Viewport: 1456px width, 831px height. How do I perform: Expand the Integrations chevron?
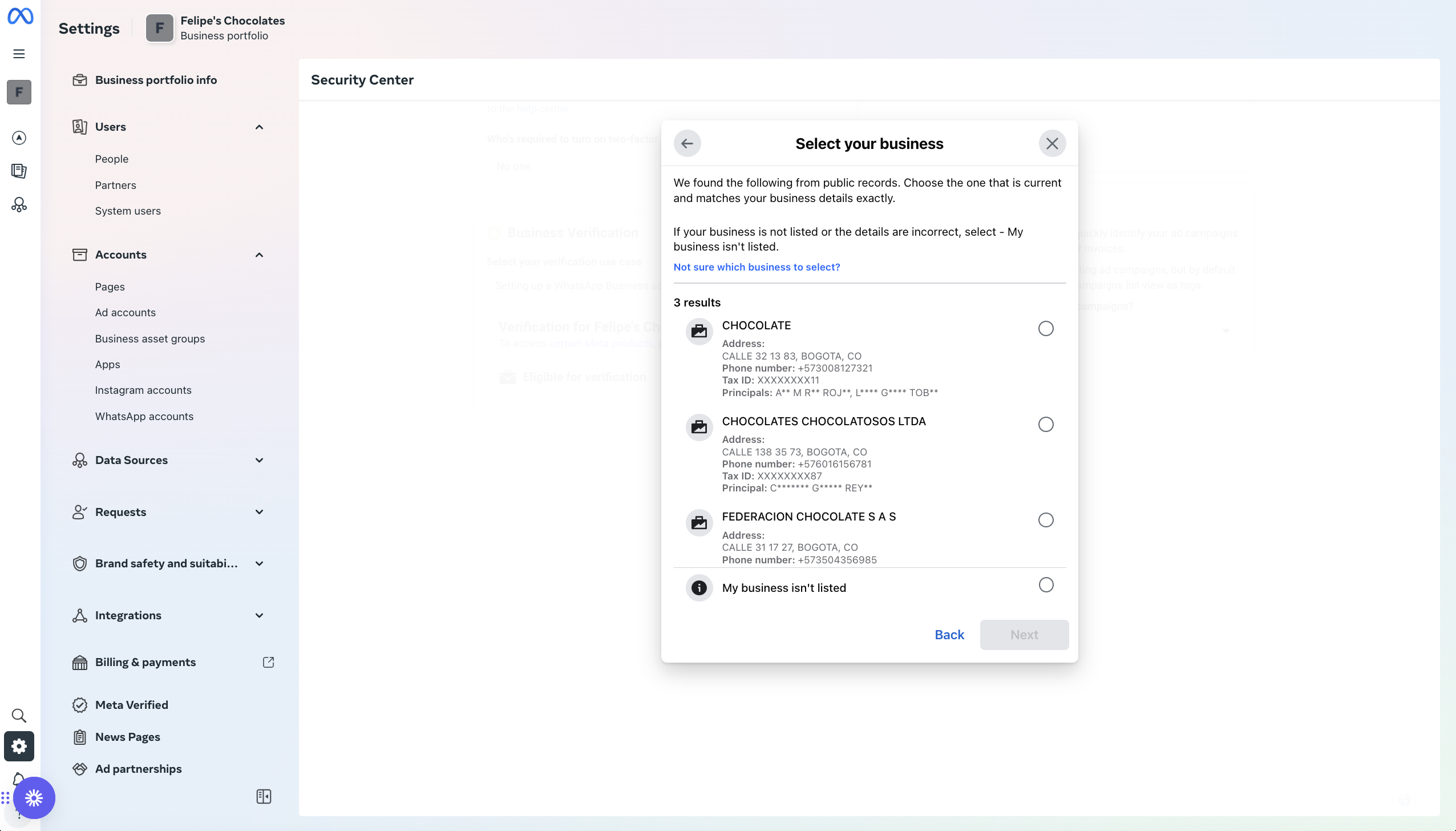click(x=259, y=615)
